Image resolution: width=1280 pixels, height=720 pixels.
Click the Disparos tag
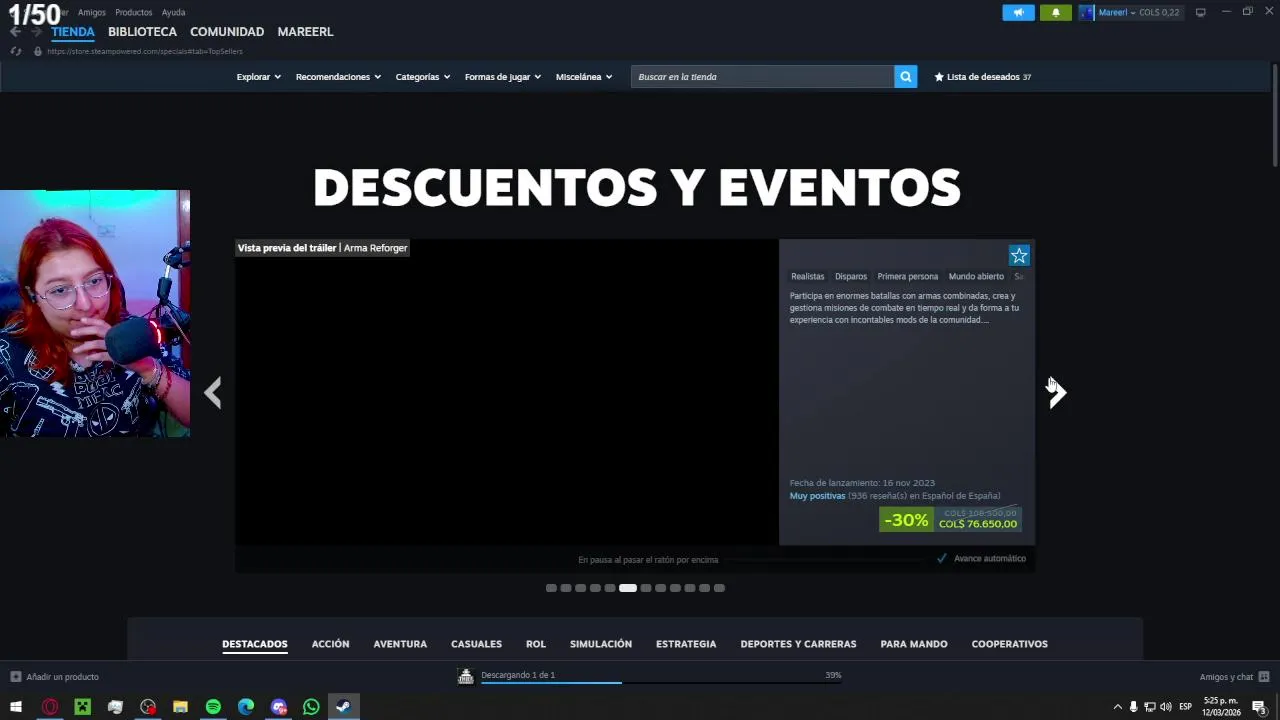click(851, 276)
